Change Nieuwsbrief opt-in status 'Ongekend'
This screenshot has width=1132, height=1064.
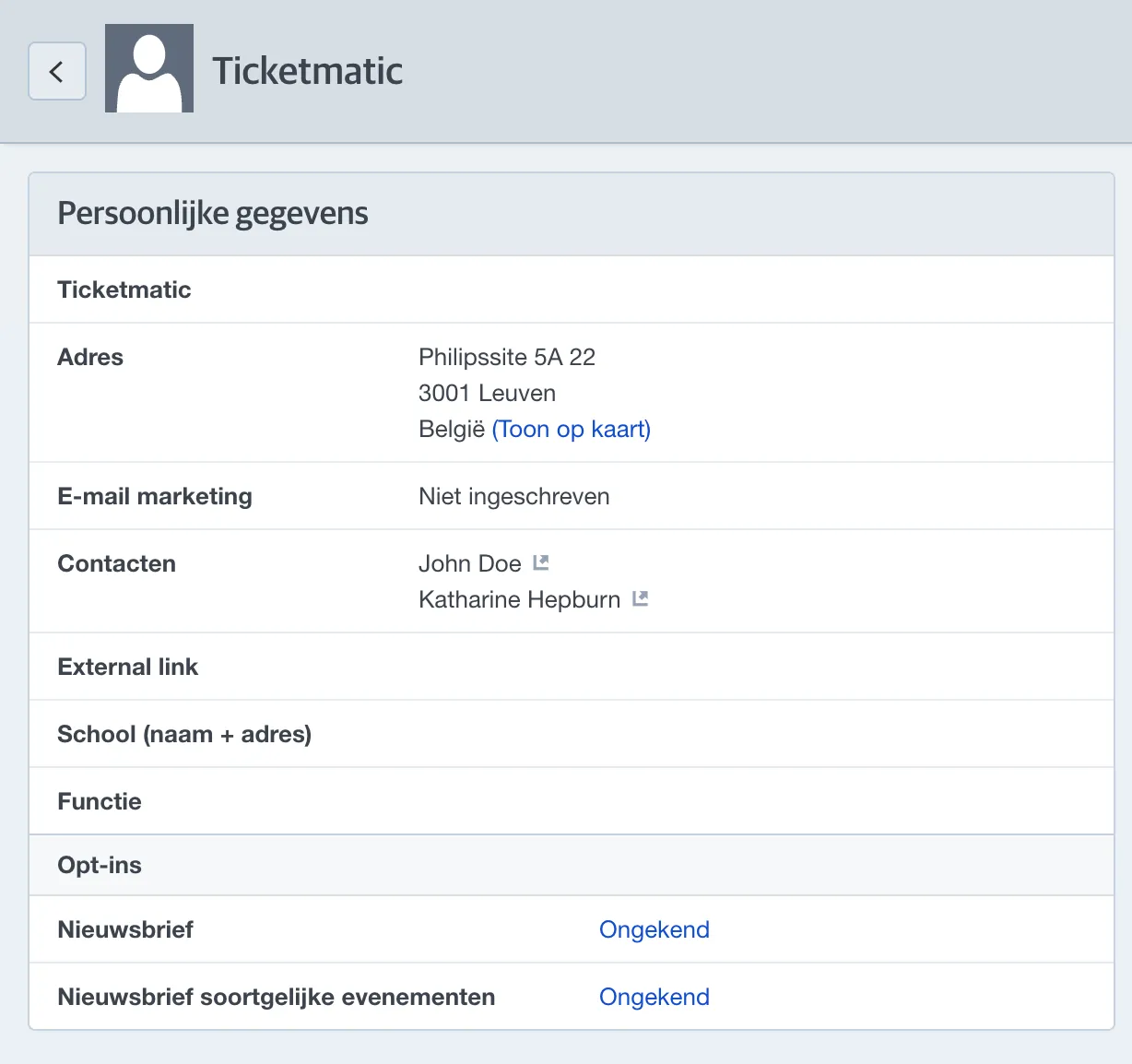(x=654, y=929)
